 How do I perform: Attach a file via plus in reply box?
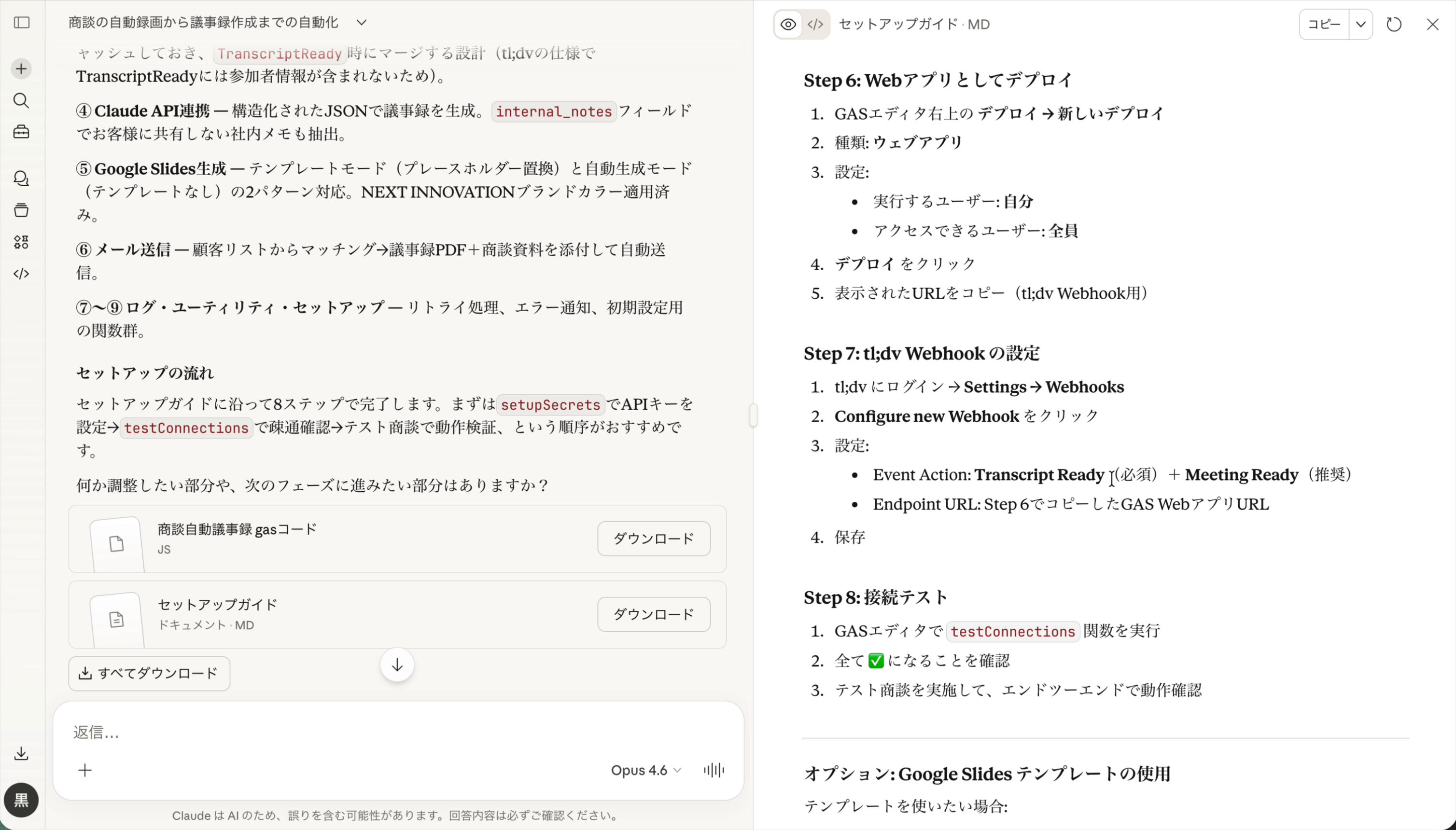84,770
